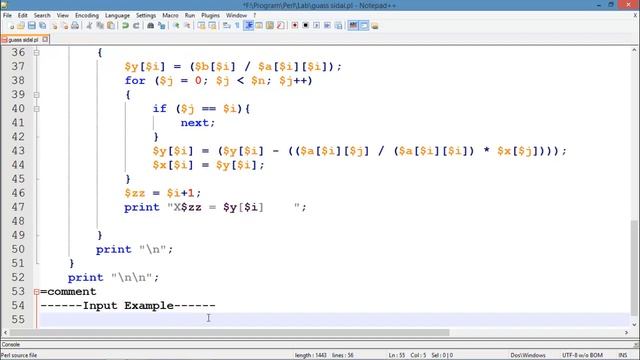Click the vertical scrollbar up arrow

tap(634, 50)
